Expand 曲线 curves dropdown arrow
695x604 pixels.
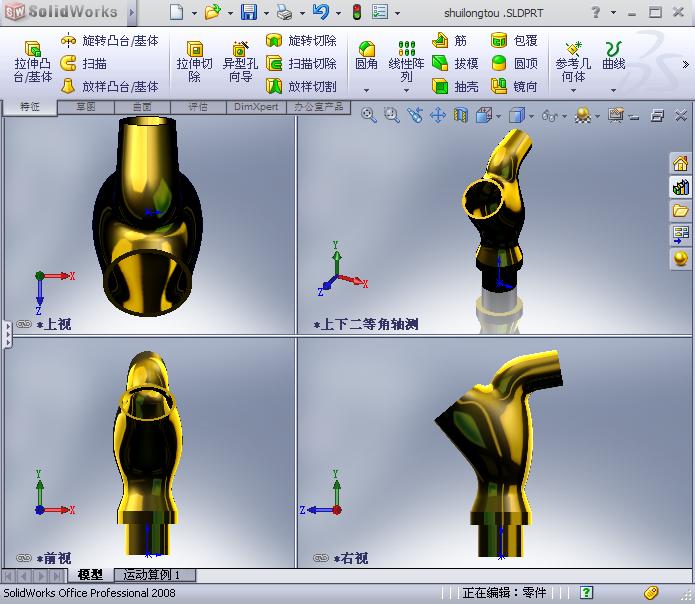coord(613,90)
